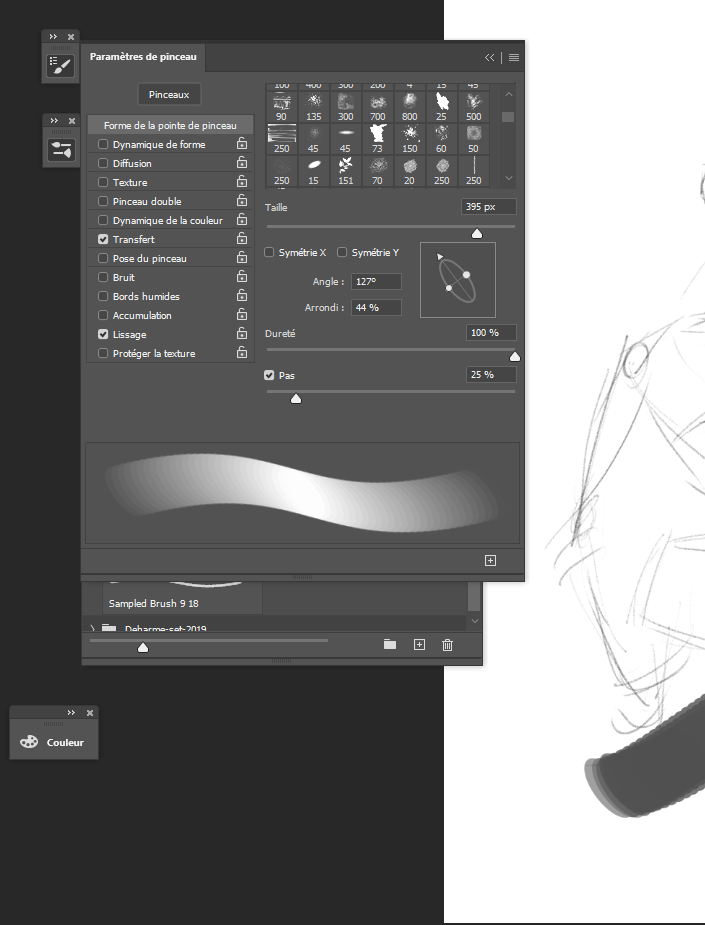Disable the Transfert checkbox

[103, 240]
